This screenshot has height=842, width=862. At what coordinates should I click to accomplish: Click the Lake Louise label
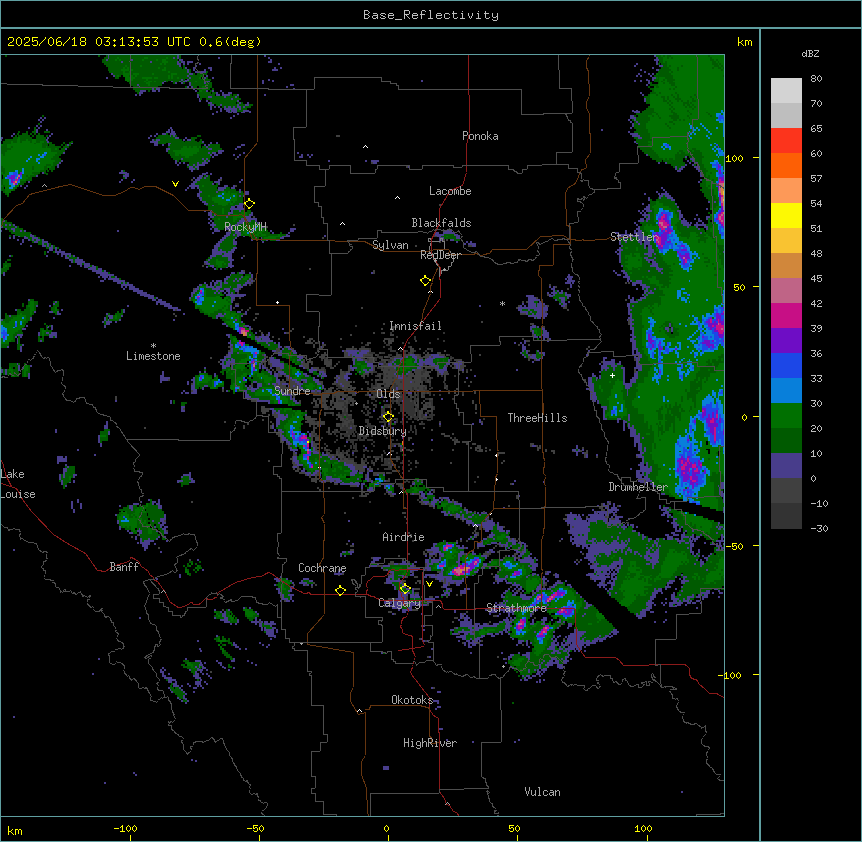18,484
